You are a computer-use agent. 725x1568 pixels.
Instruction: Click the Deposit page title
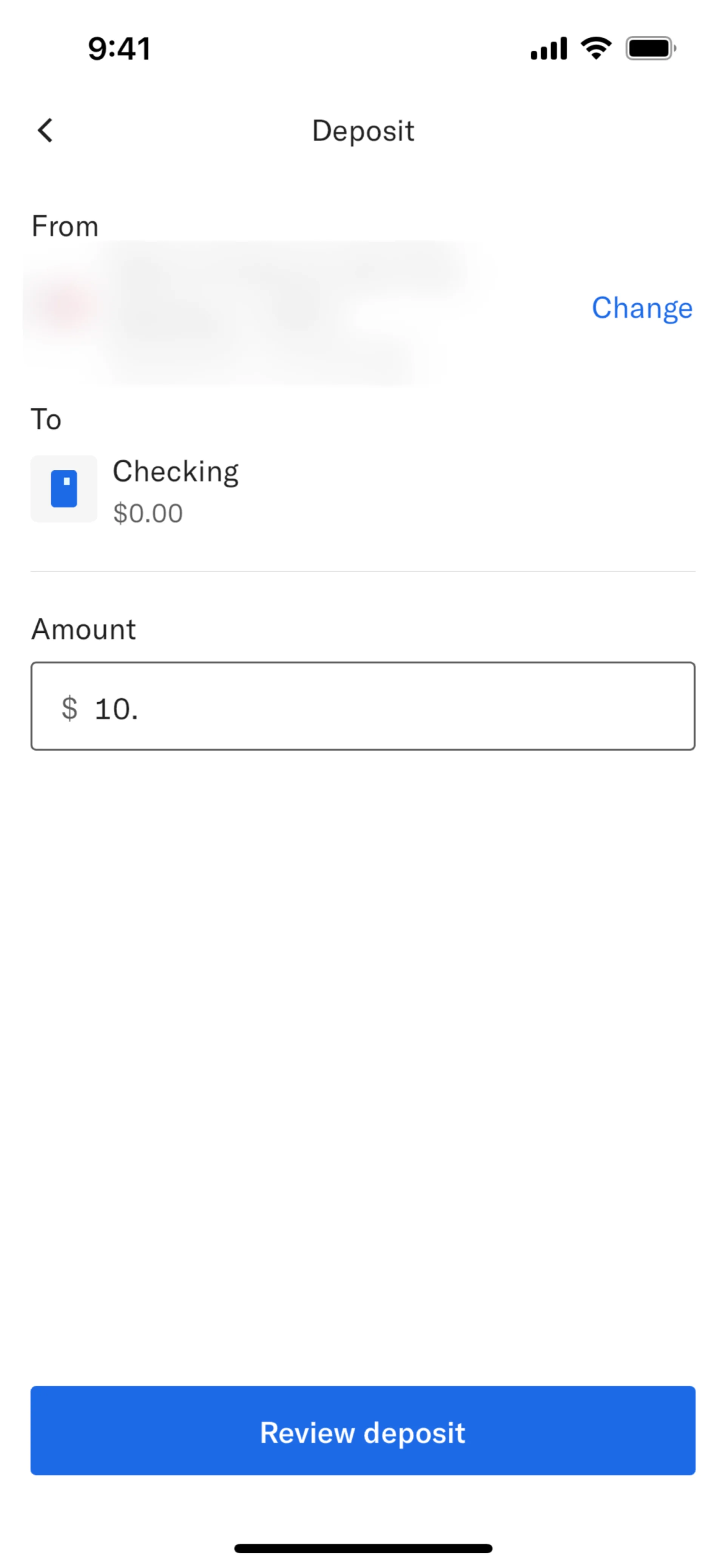click(363, 131)
